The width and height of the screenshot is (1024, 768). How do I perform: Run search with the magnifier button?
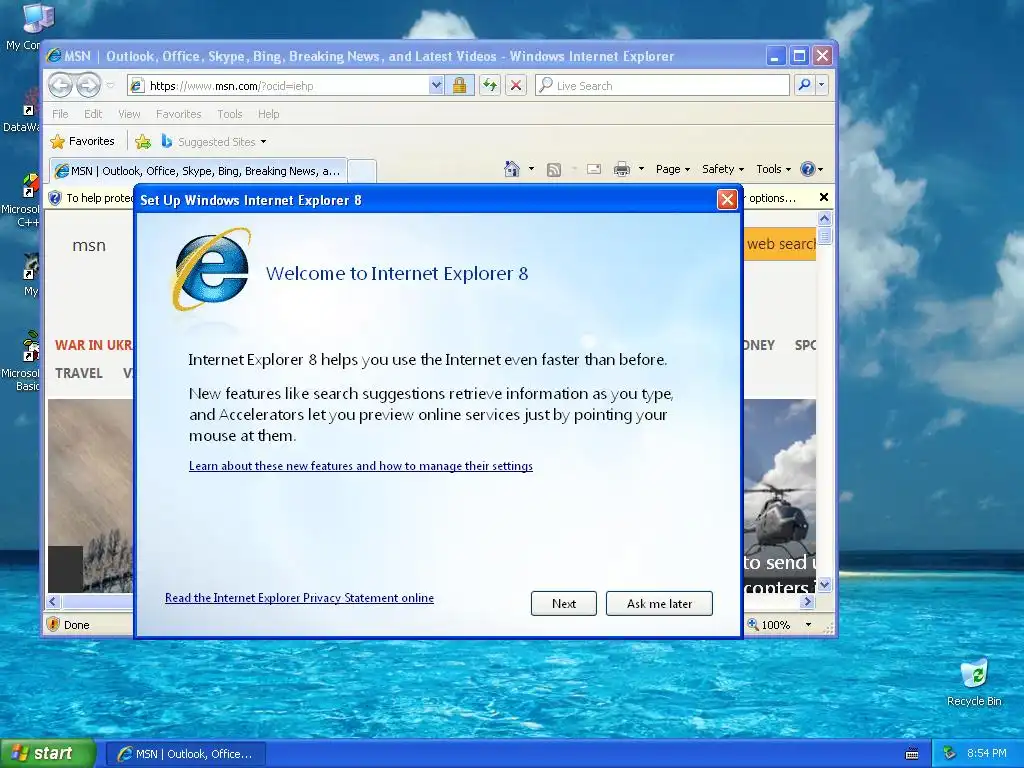pyautogui.click(x=805, y=86)
